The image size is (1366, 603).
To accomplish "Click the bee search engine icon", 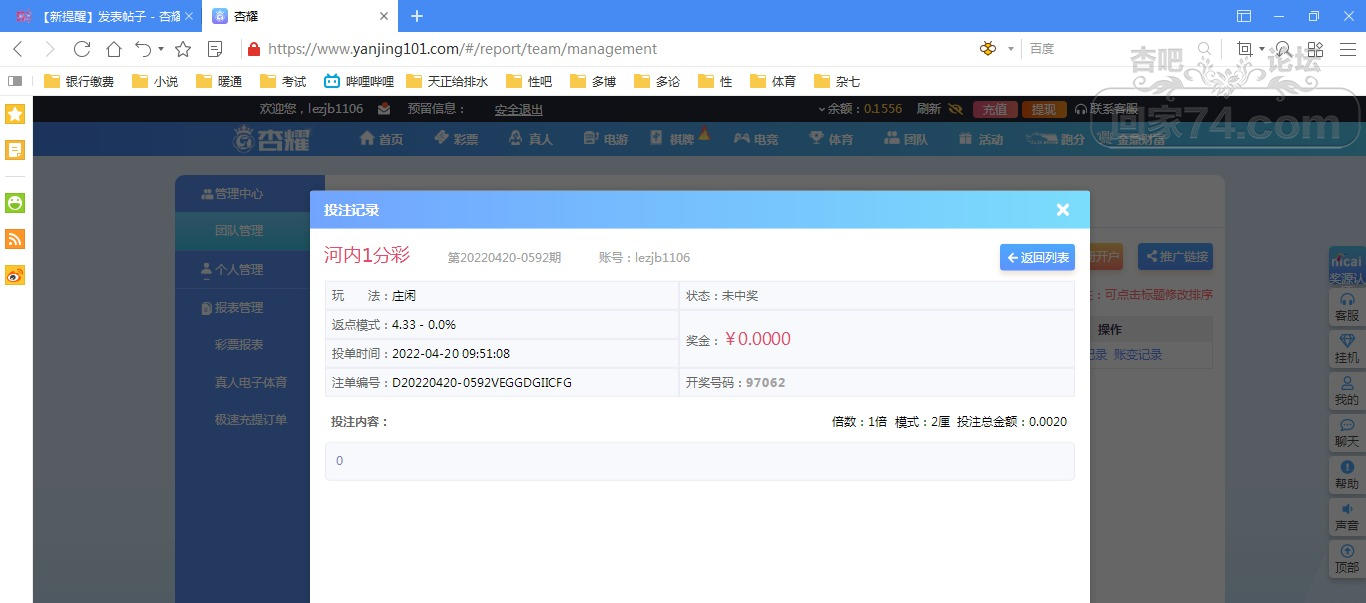I will (988, 48).
